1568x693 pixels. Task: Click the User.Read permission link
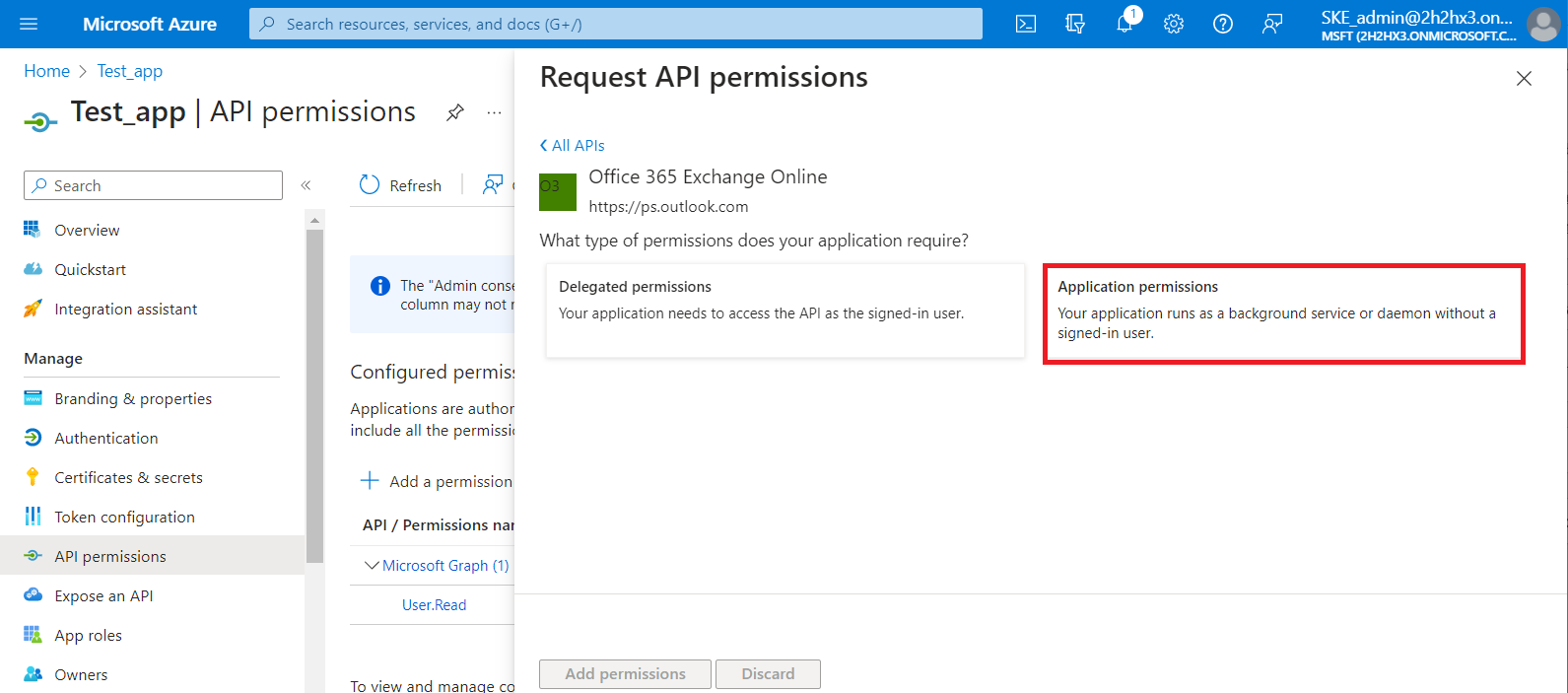pyautogui.click(x=434, y=604)
